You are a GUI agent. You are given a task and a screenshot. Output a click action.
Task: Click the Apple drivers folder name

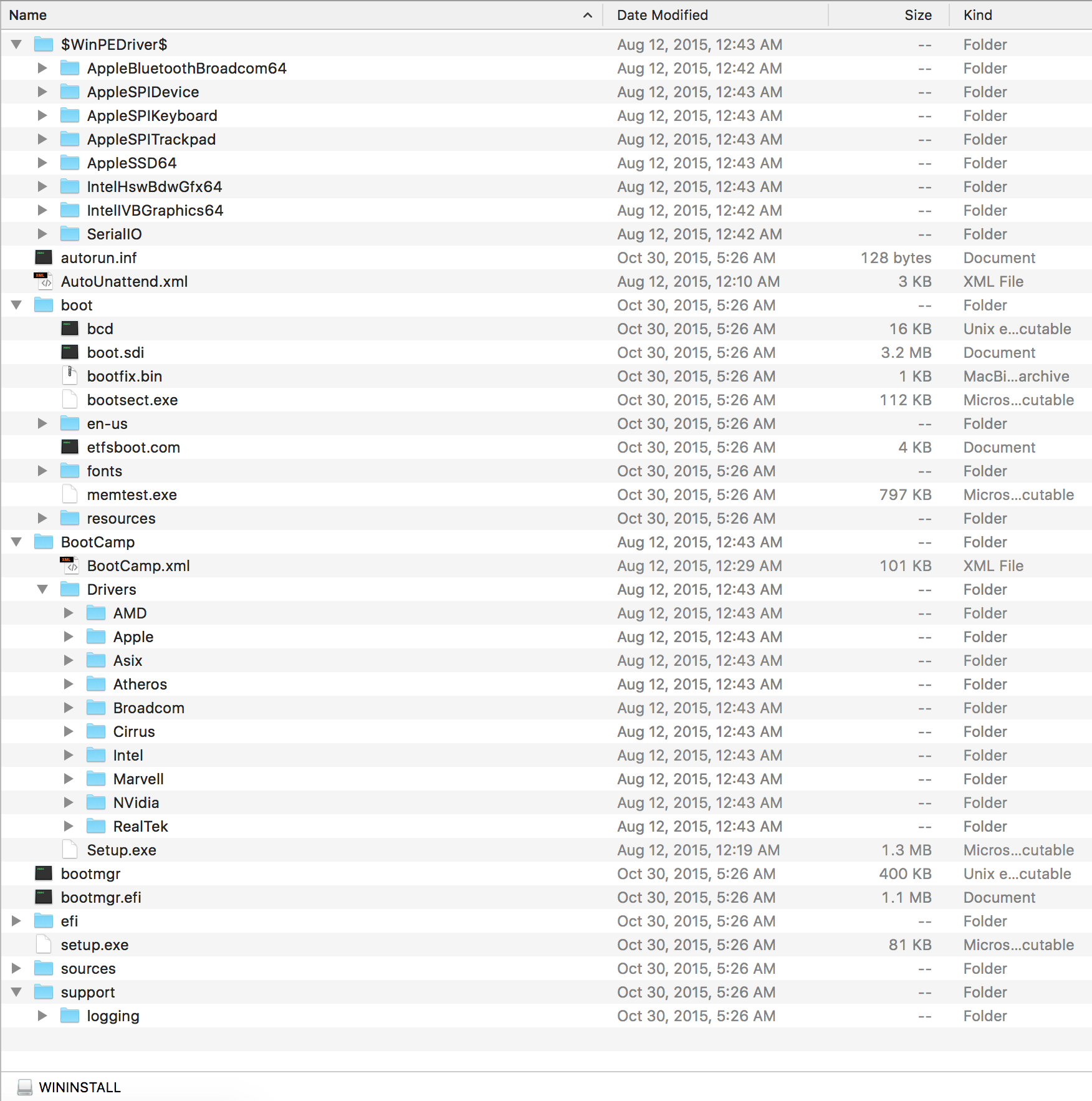(x=133, y=637)
